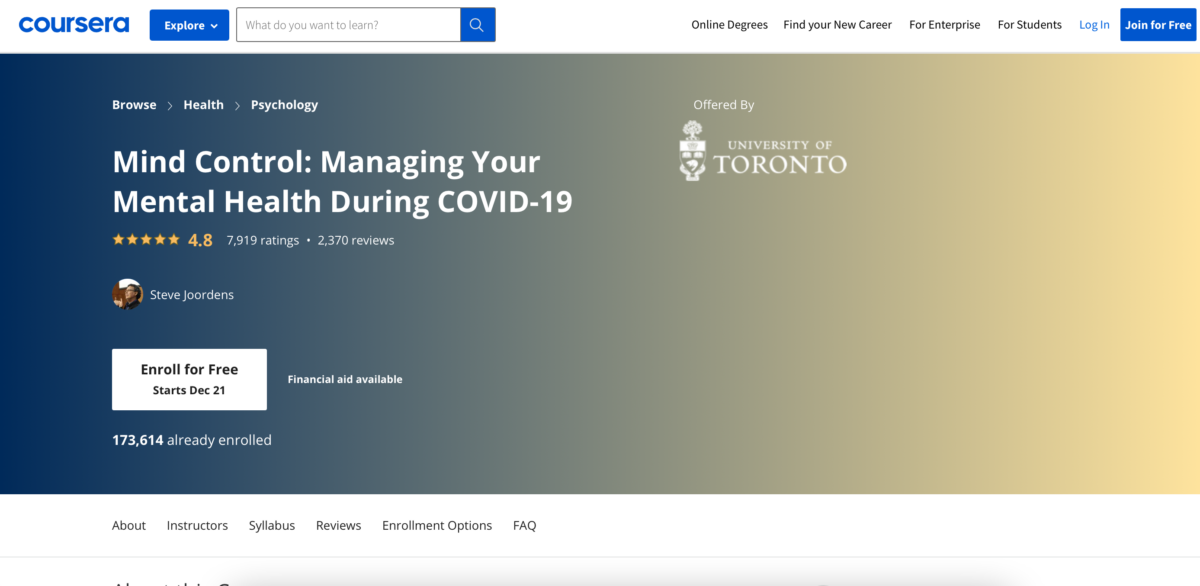Switch to the Instructors tab
The width and height of the screenshot is (1200, 586).
pos(197,525)
